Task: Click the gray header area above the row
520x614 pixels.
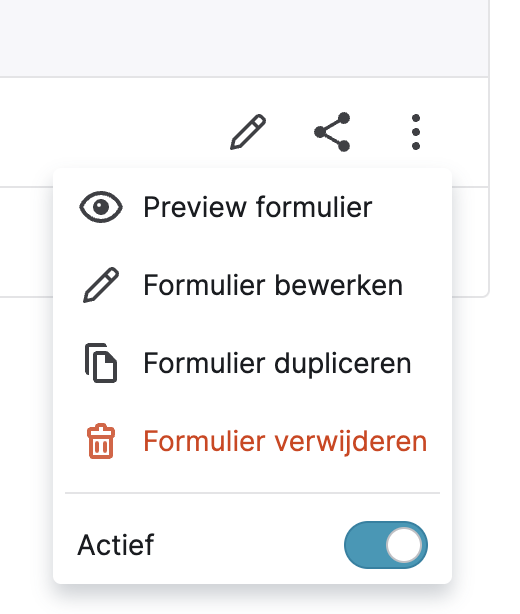Action: pos(244,38)
